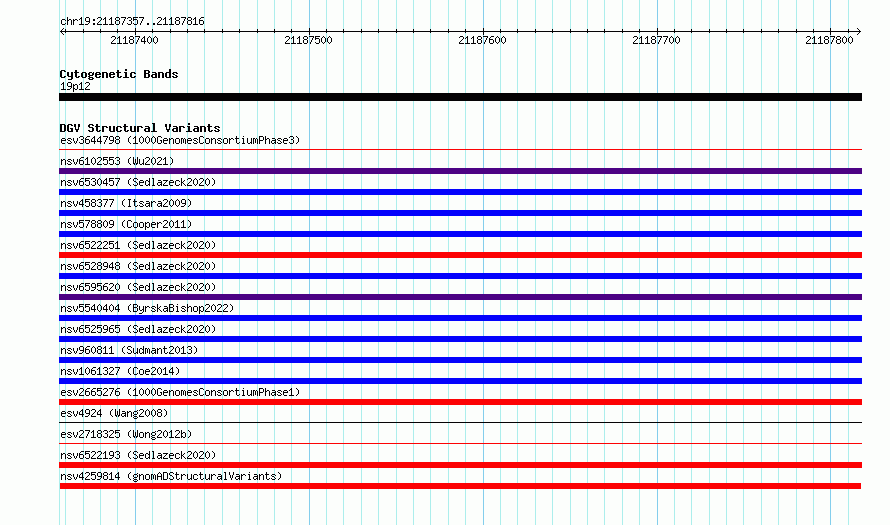
Task: Click the blue nsv578809 variant bar
Action: point(460,234)
